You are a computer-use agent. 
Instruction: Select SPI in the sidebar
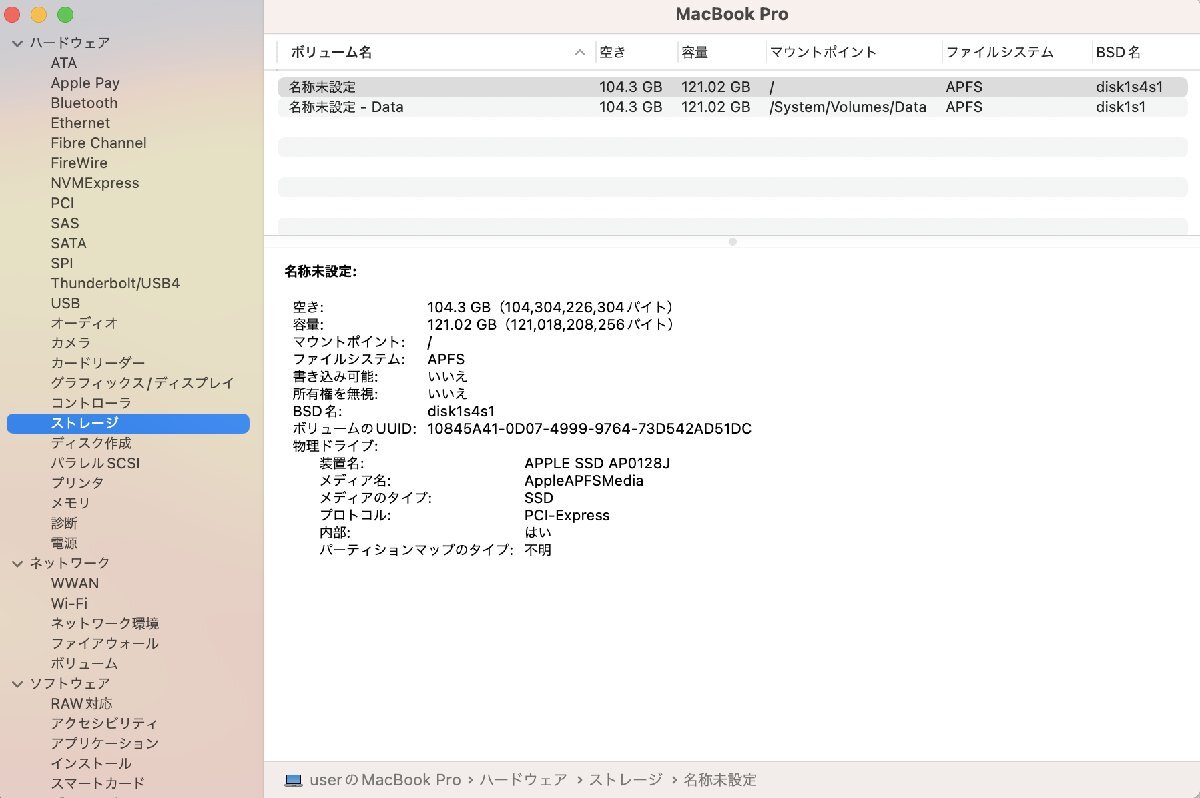point(62,263)
